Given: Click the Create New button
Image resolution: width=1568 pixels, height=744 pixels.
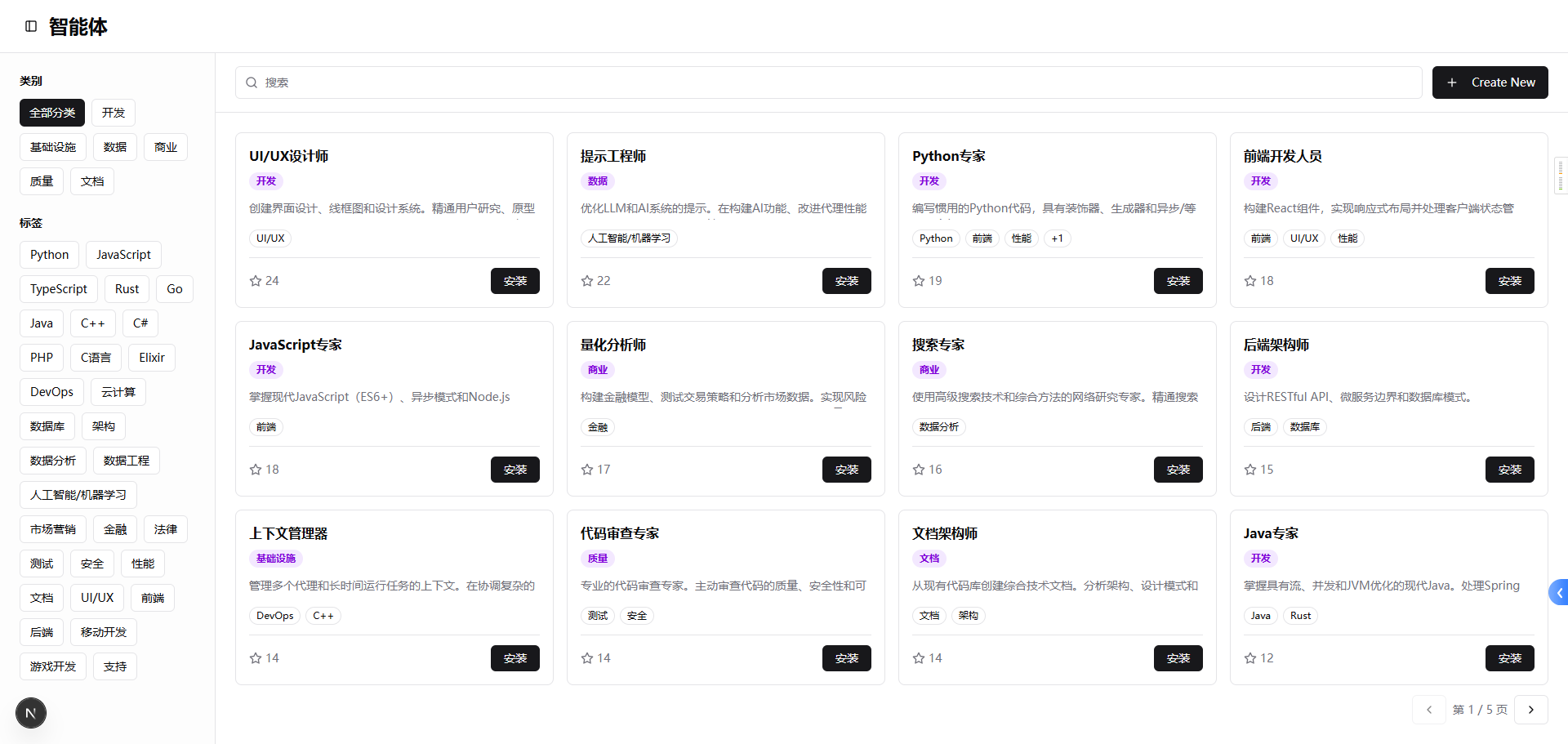Looking at the screenshot, I should (x=1490, y=82).
